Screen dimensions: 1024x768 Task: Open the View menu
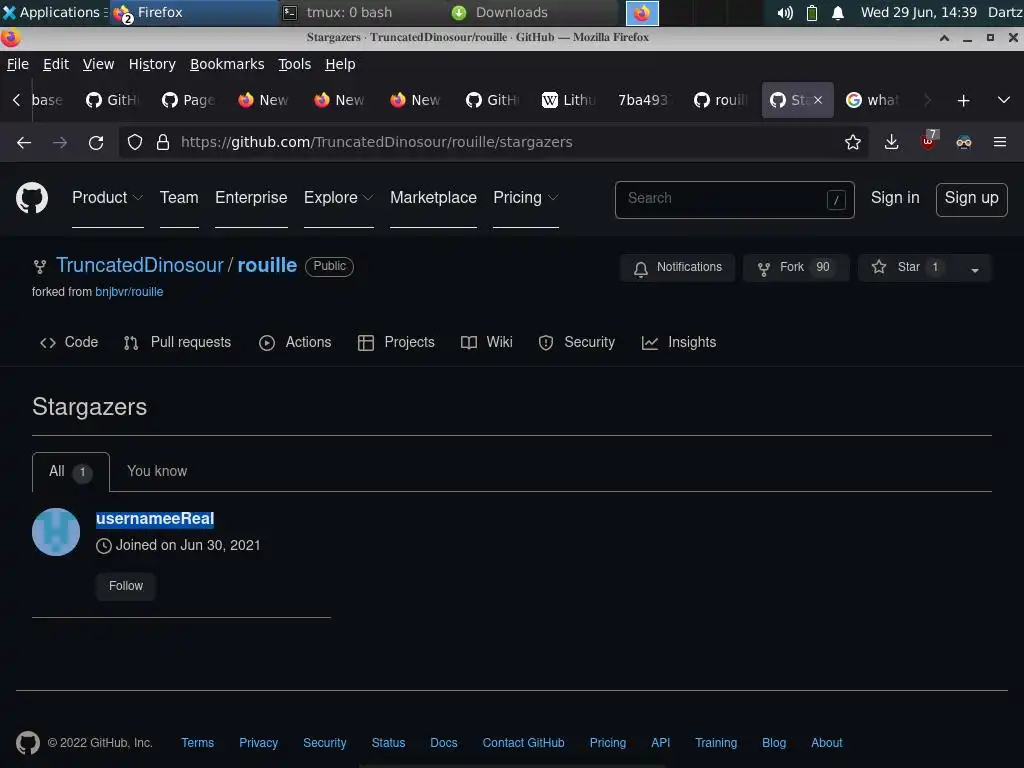(98, 64)
